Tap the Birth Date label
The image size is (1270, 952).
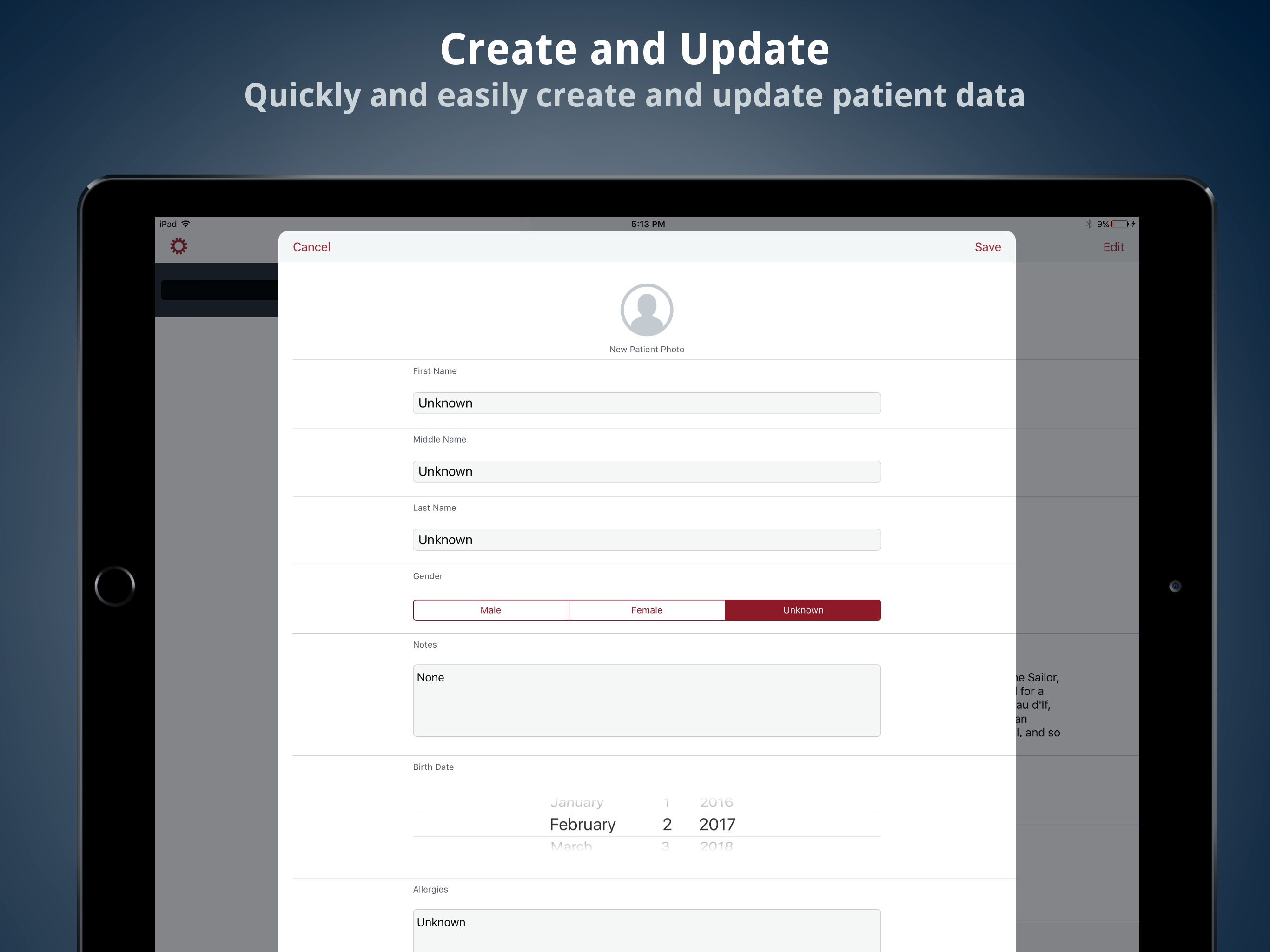(433, 767)
